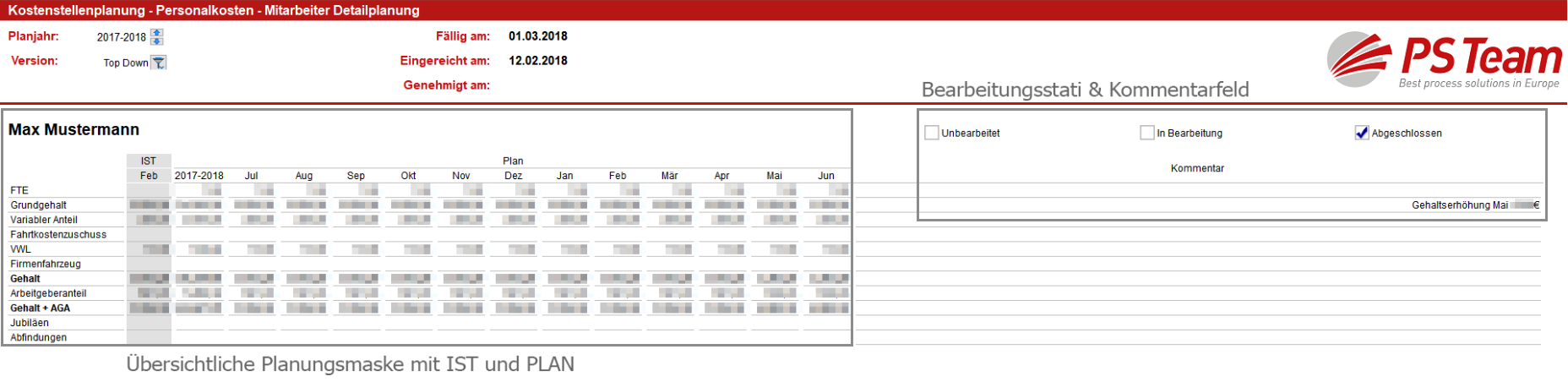Click the Gehaltserhöhung Mai comment line

point(1459,205)
